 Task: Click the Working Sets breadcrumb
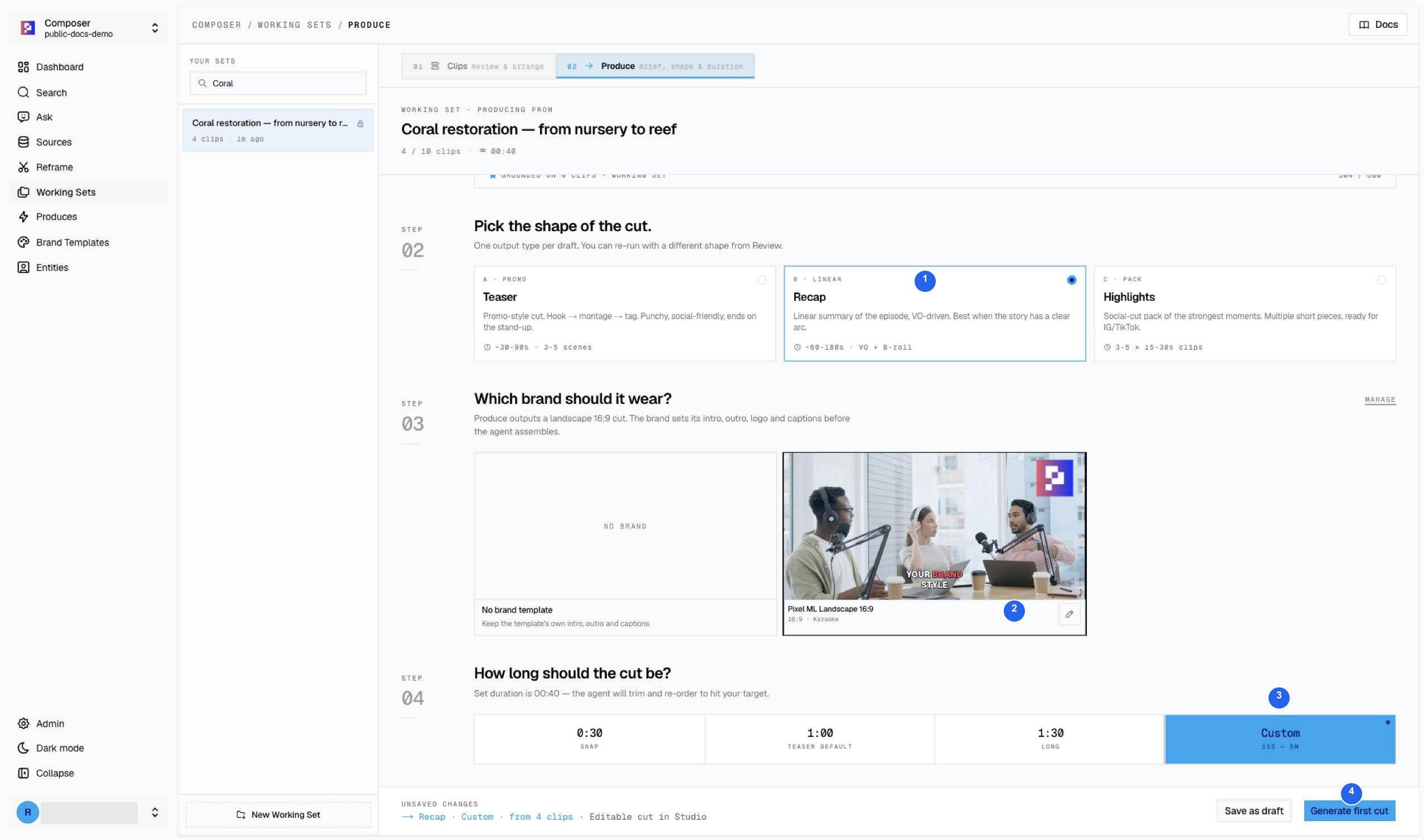coord(294,25)
